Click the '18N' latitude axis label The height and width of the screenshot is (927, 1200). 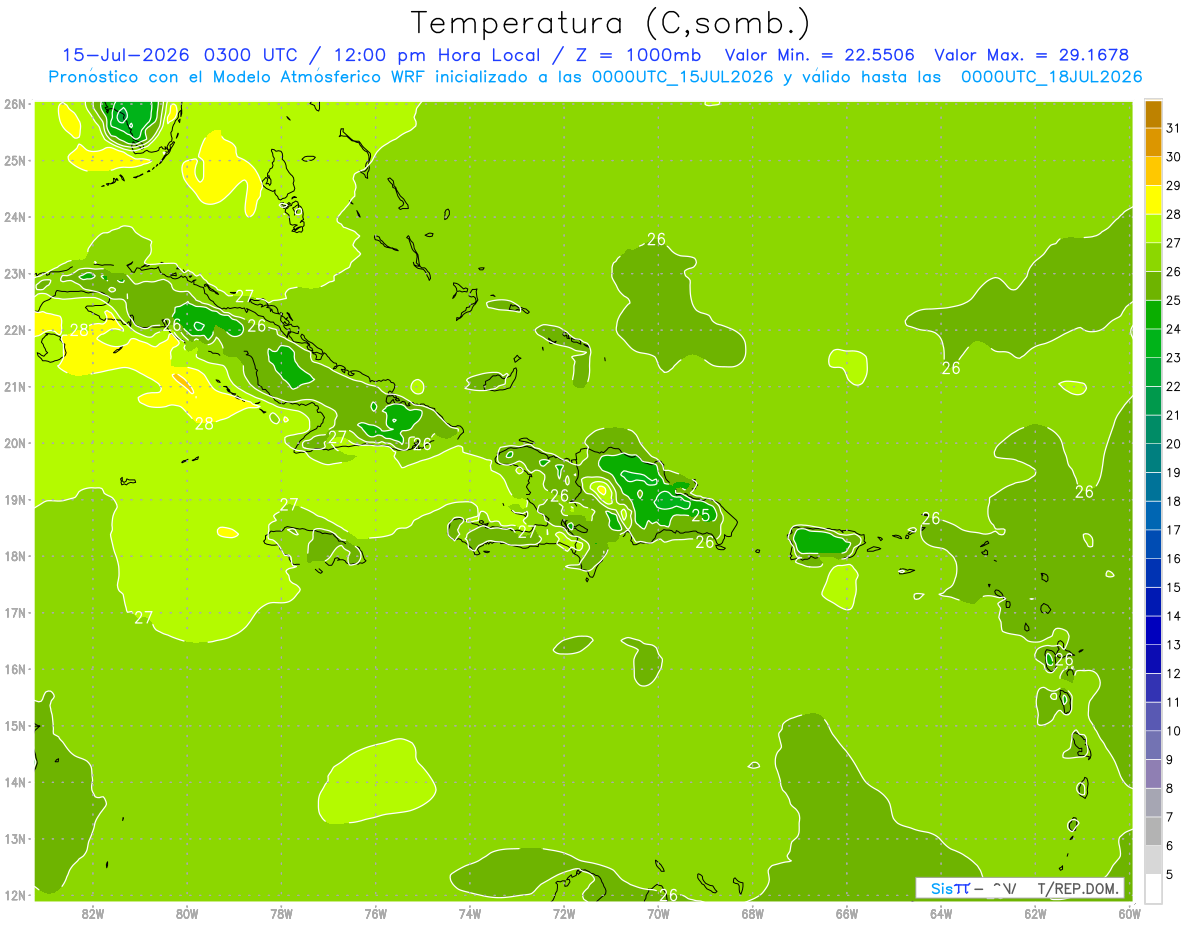click(15, 557)
